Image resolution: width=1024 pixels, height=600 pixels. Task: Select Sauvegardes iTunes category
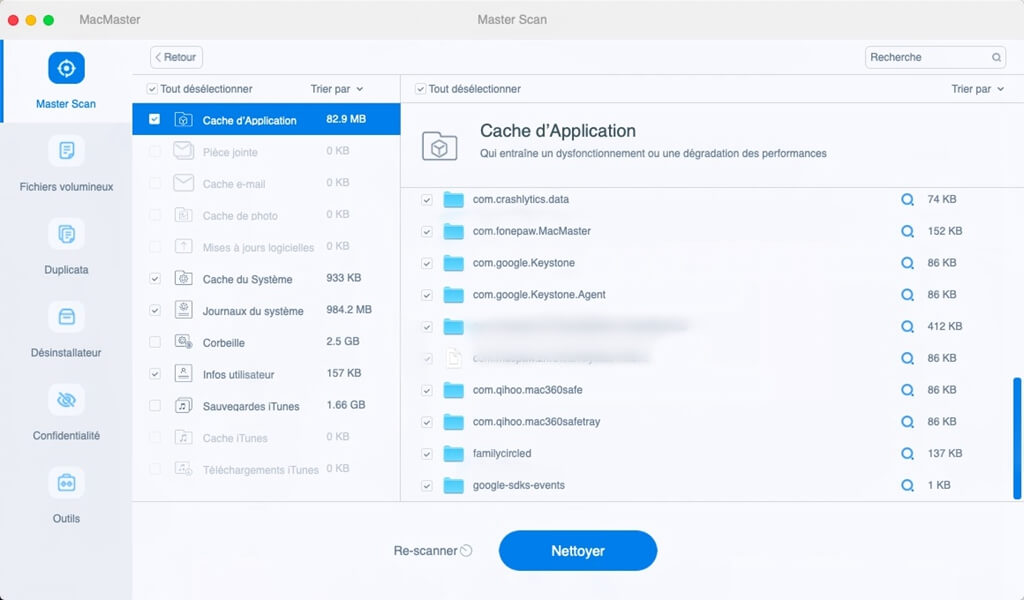(x=248, y=406)
